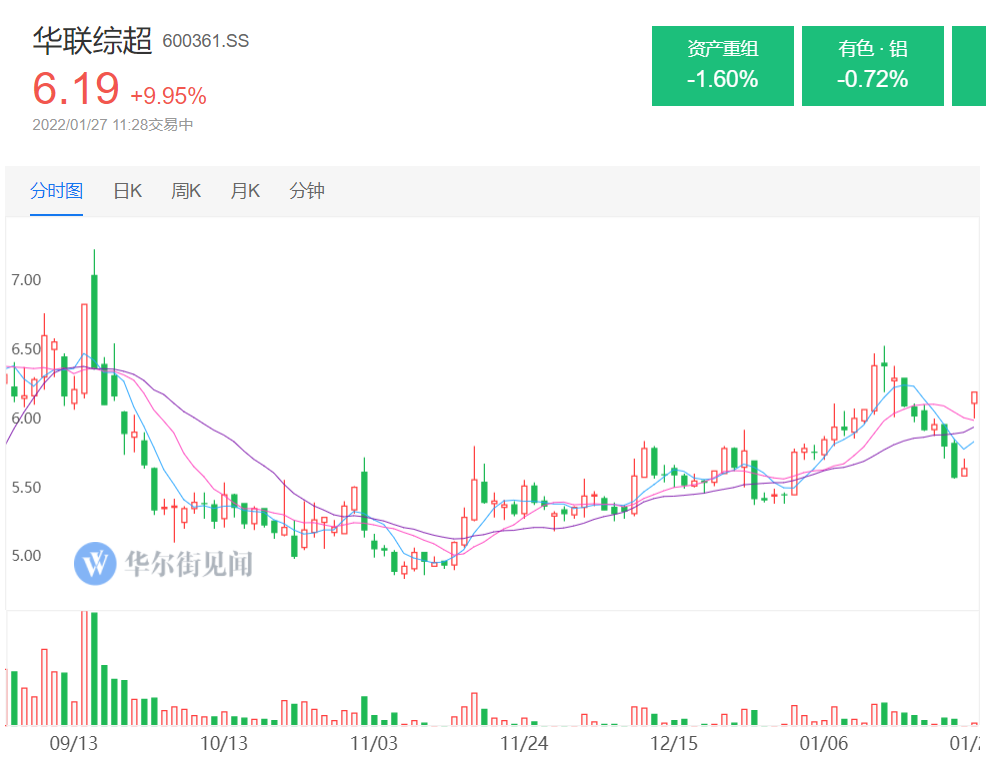Click the 7.00 price axis label
The width and height of the screenshot is (986, 770).
pyautogui.click(x=26, y=280)
